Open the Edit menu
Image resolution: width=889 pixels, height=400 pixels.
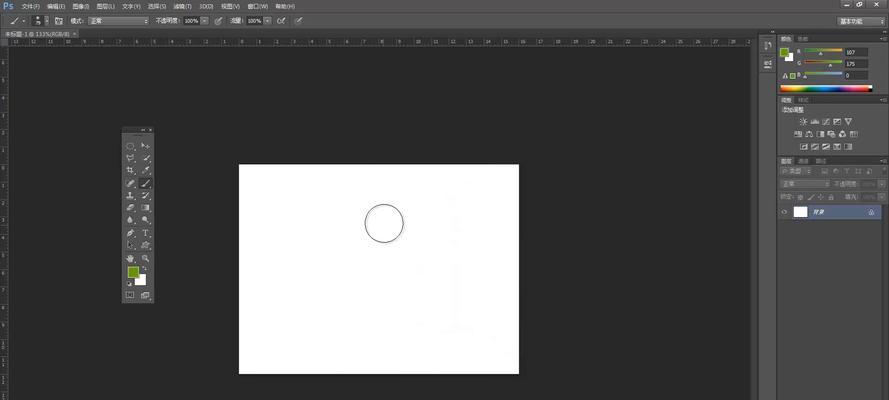(x=56, y=6)
